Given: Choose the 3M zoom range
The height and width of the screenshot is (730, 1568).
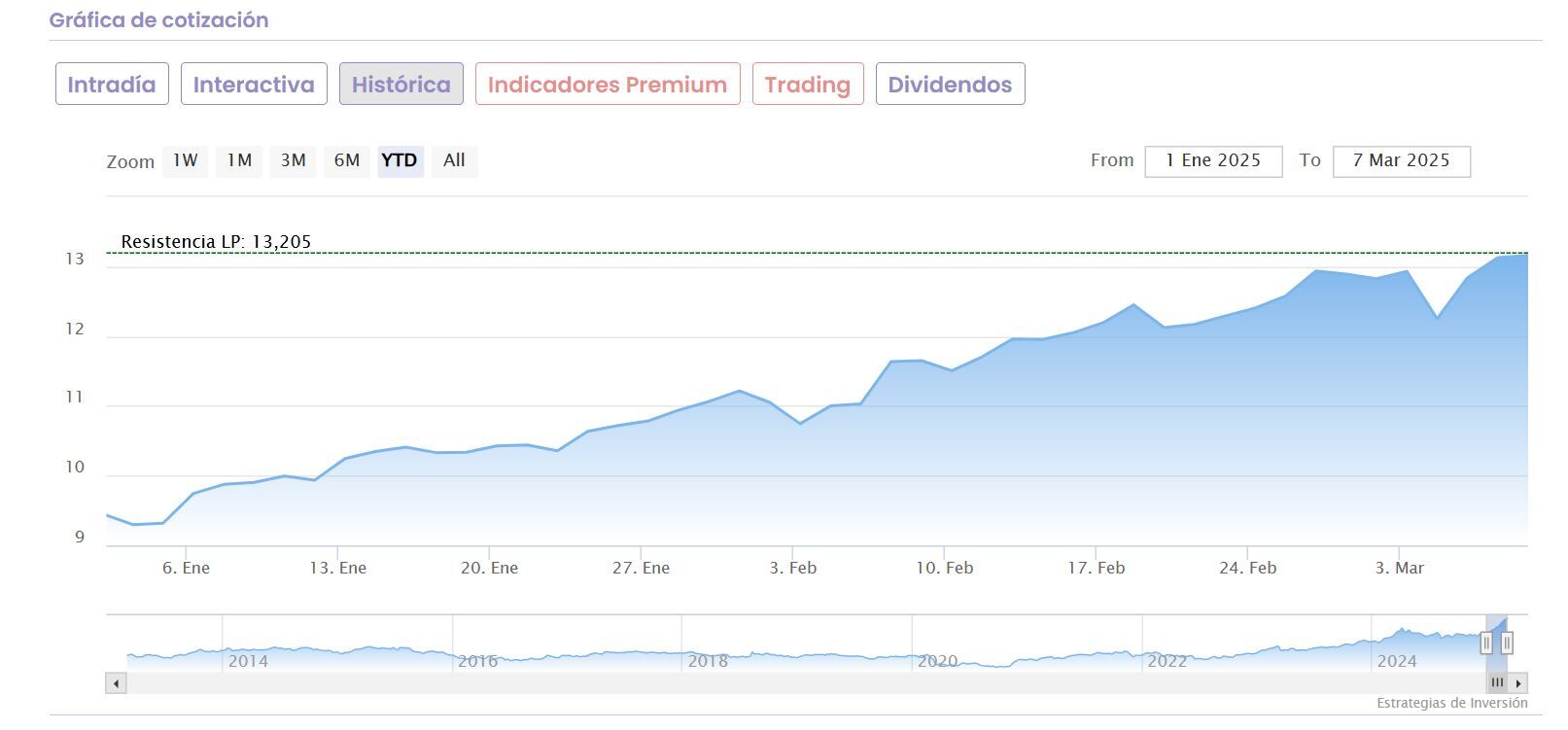Looking at the screenshot, I should point(294,160).
